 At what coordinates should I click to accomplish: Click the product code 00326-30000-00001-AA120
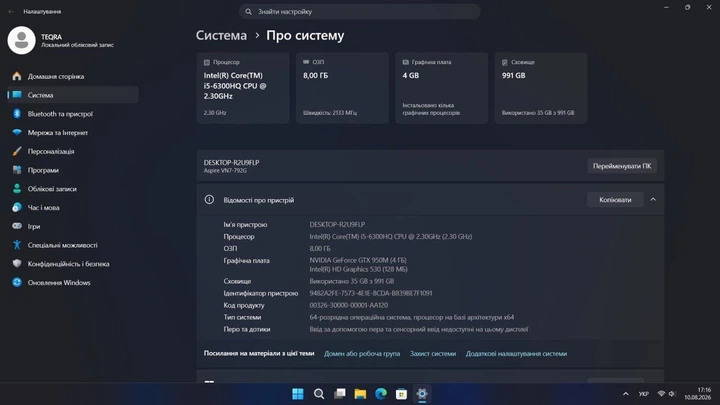[349, 305]
